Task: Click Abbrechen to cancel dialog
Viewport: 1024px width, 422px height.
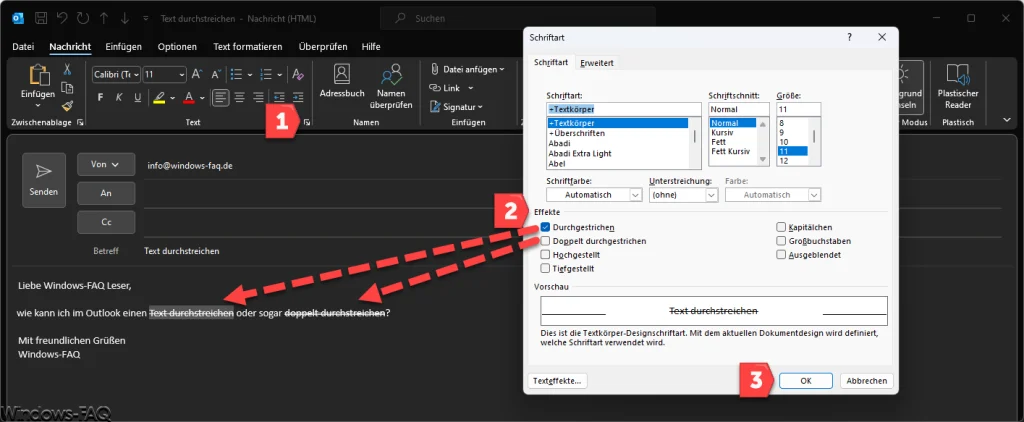Action: tap(867, 381)
